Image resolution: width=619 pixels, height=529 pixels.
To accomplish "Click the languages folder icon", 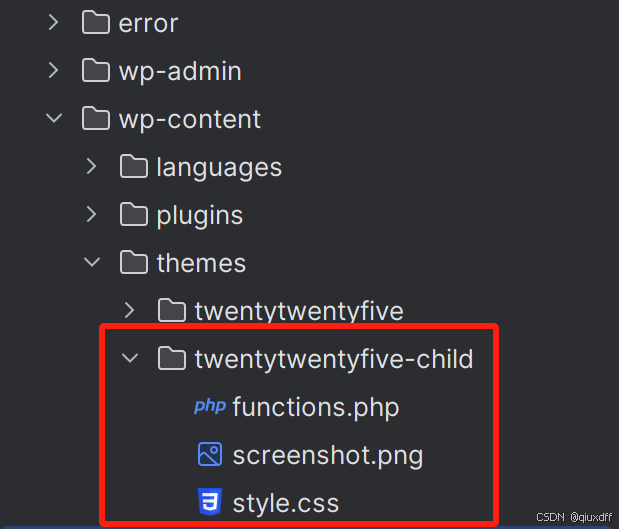I will (x=134, y=167).
